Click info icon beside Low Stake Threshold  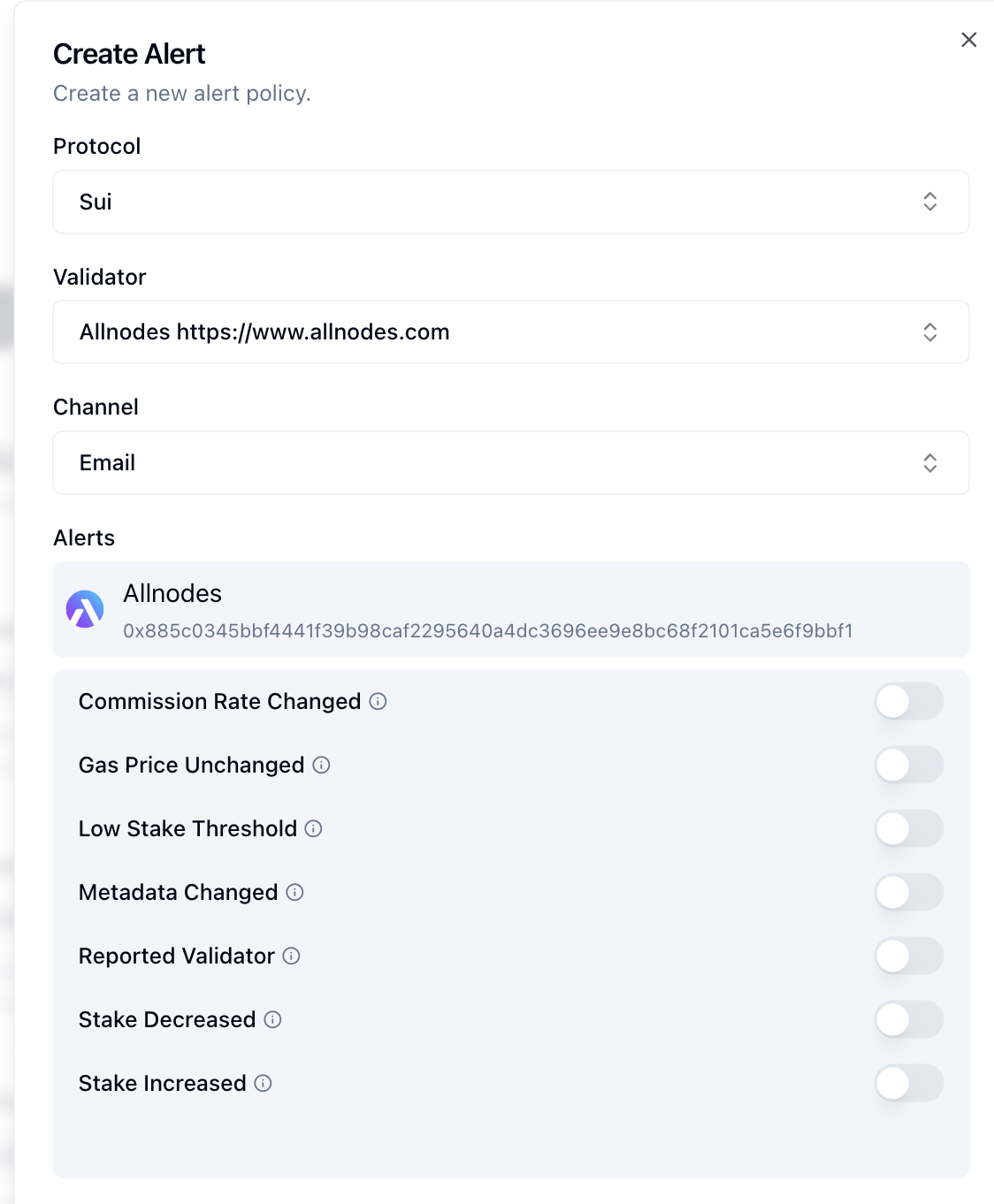point(313,828)
